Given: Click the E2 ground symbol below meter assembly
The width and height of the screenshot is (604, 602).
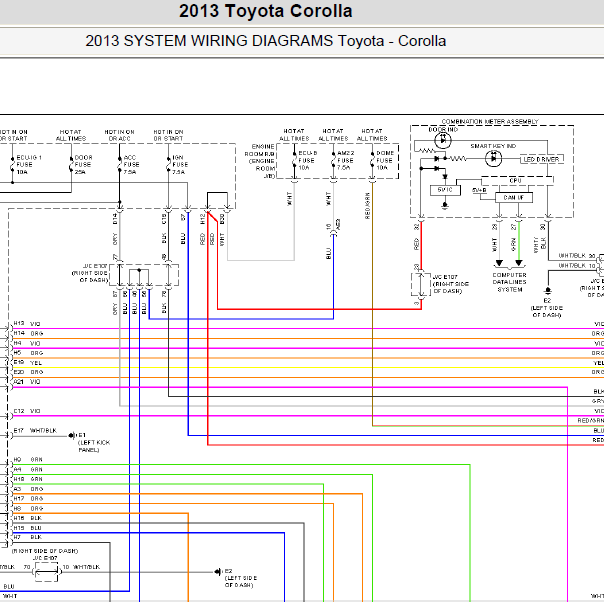Looking at the screenshot, I should [x=547, y=291].
